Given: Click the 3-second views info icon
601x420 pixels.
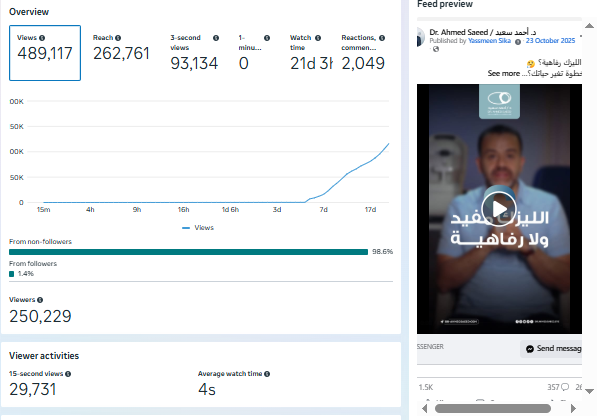Looking at the screenshot, I should (216, 37).
